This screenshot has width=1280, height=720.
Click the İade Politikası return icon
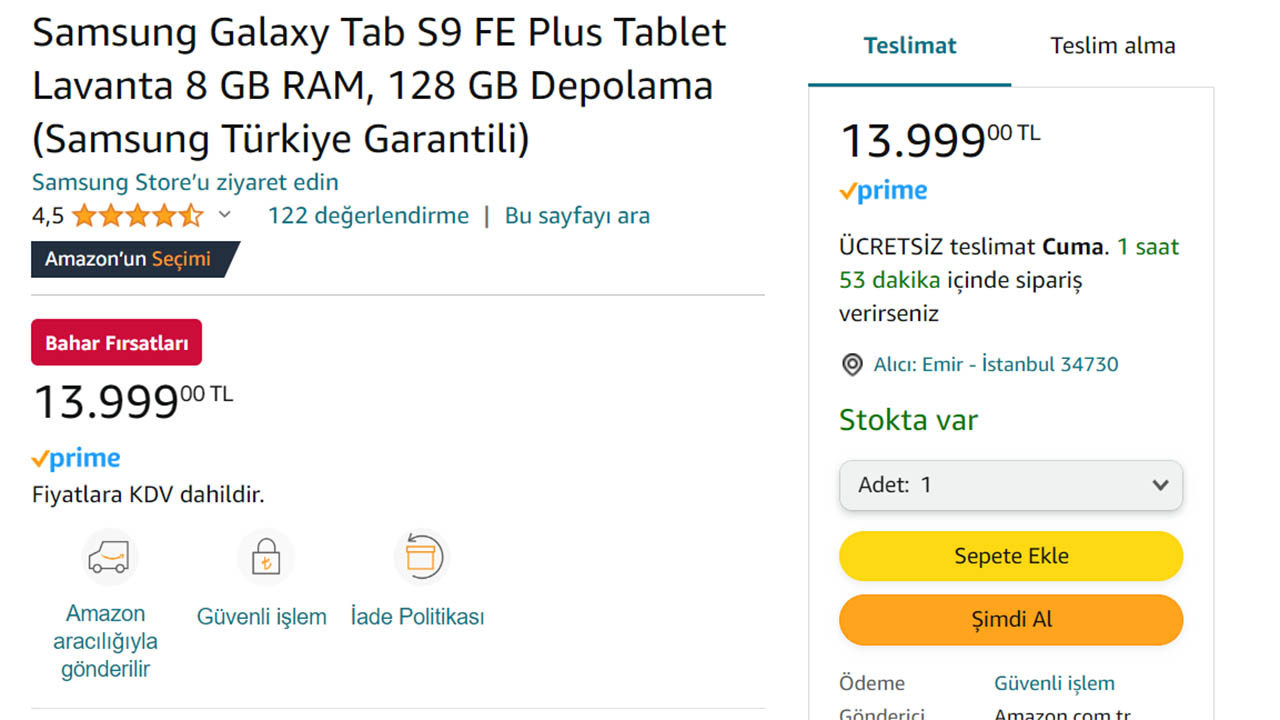pyautogui.click(x=421, y=557)
